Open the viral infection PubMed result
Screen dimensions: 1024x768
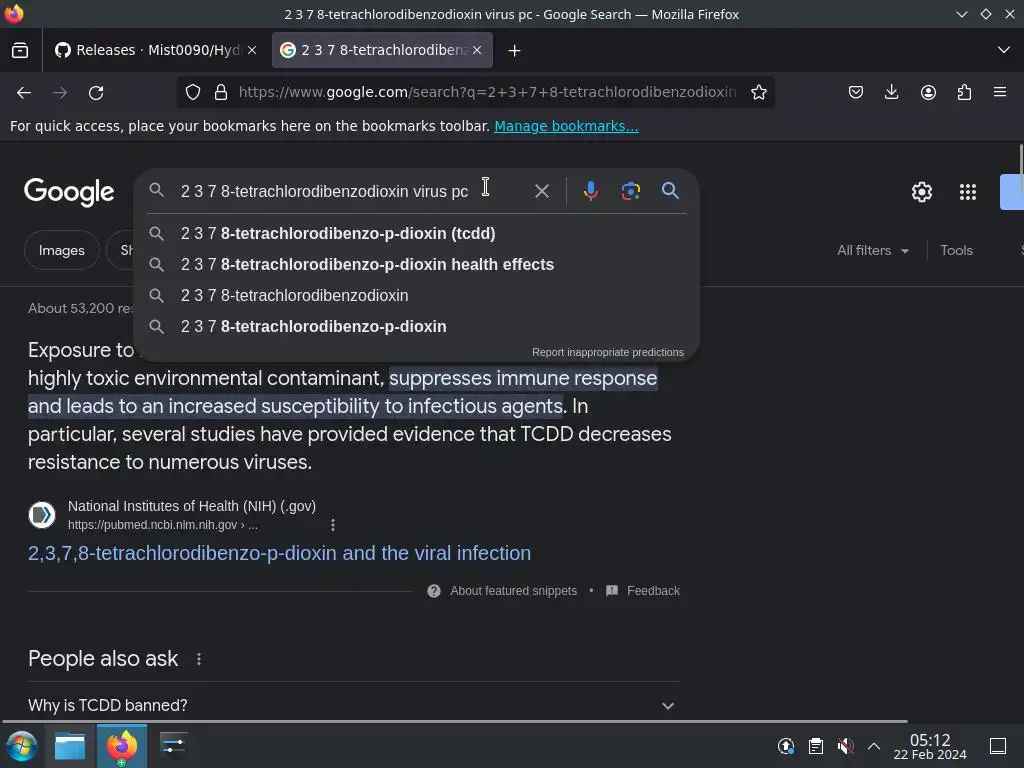pyautogui.click(x=280, y=553)
